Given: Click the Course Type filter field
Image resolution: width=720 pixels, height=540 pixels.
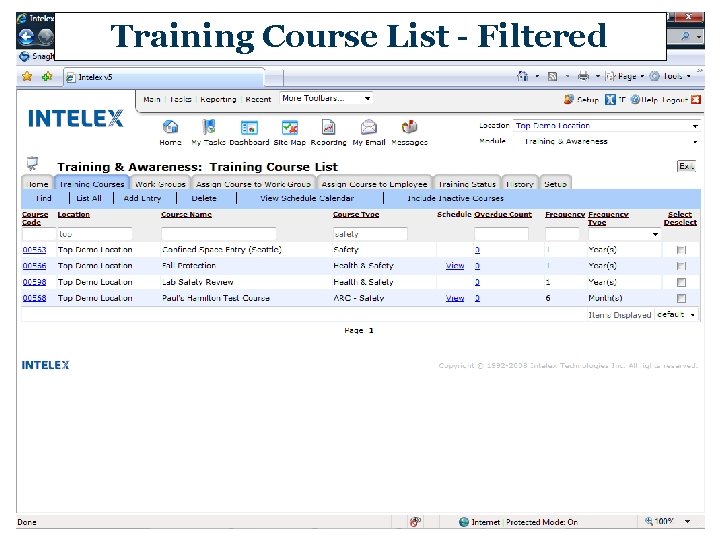Looking at the screenshot, I should pyautogui.click(x=370, y=234).
